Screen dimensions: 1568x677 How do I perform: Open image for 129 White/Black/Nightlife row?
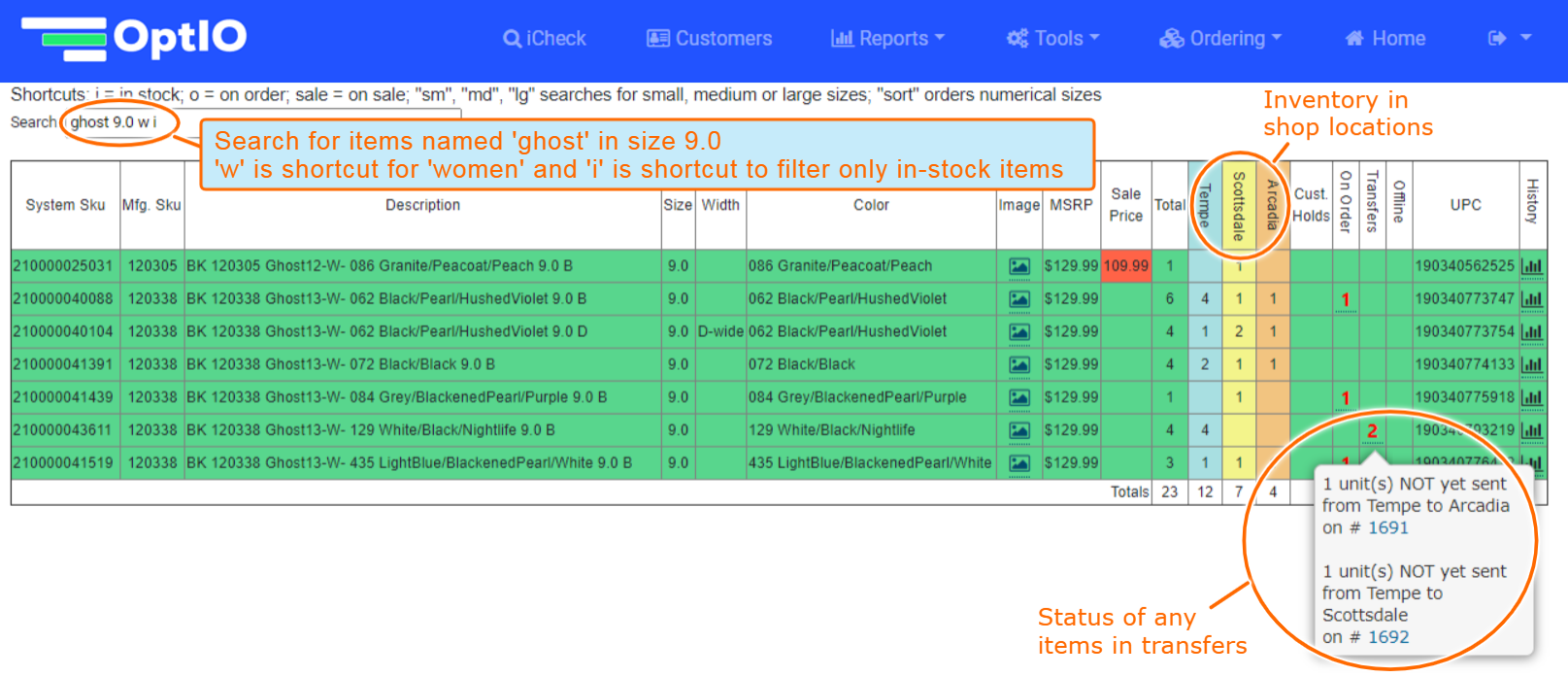[1019, 430]
